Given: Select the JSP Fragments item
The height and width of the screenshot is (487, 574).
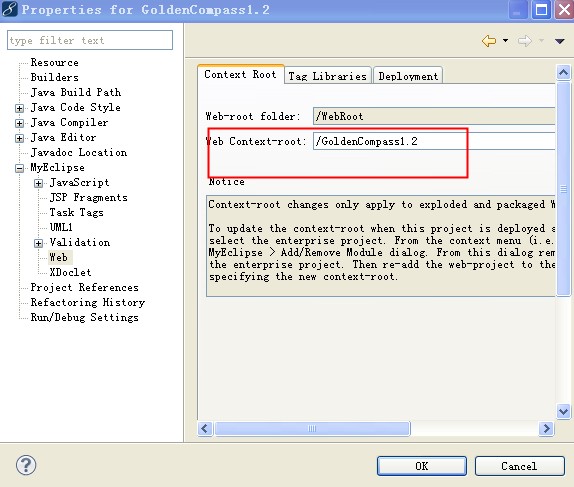Looking at the screenshot, I should coord(89,197).
